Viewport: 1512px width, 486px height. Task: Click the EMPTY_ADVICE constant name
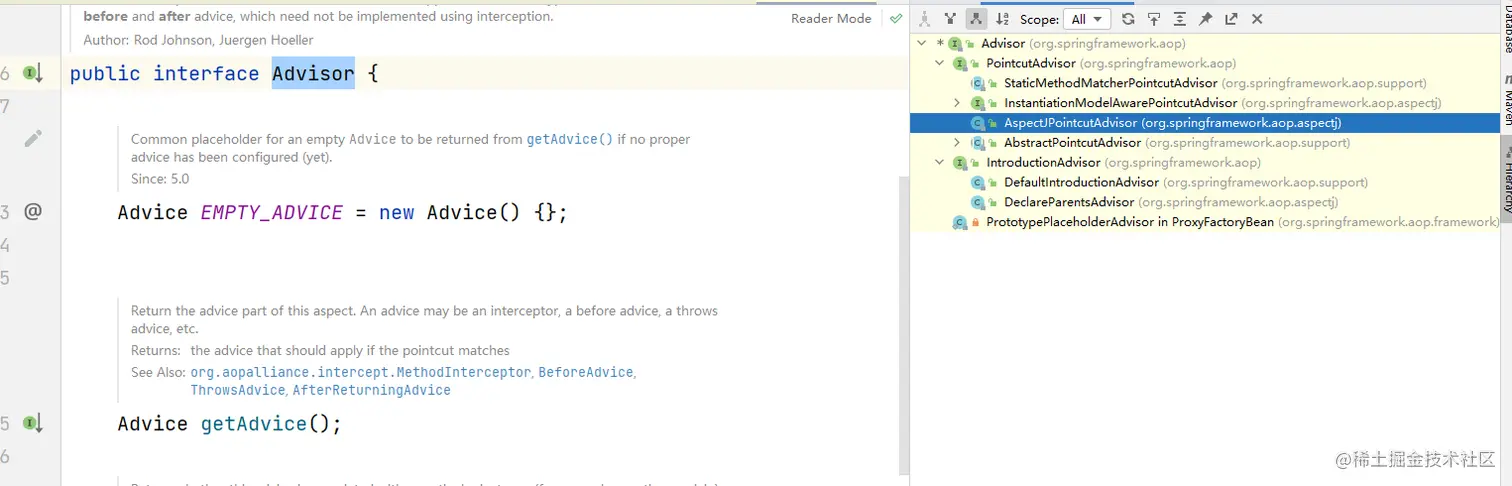click(272, 212)
